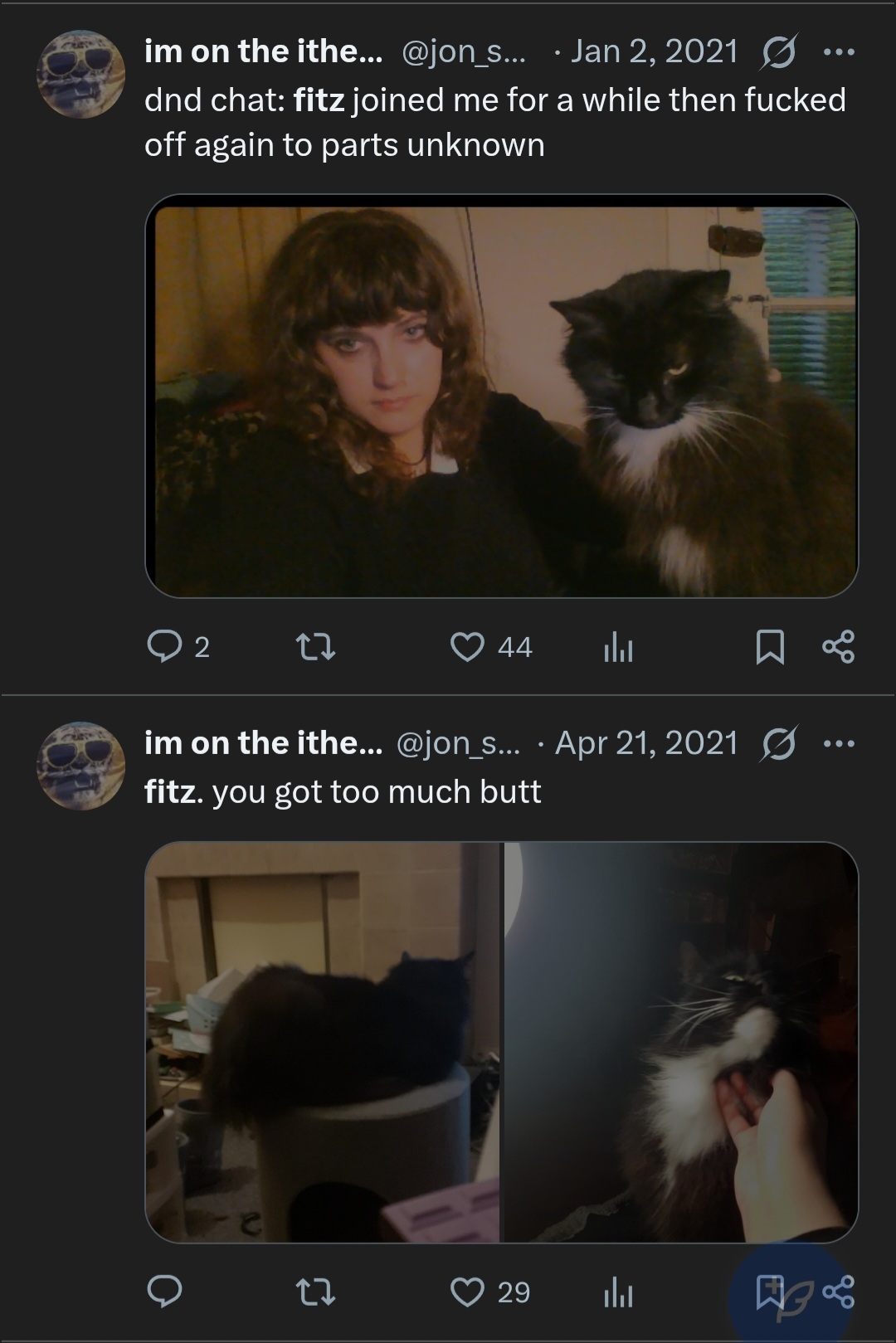This screenshot has width=896, height=1343.
Task: View analytics for the Apr 21 tweet
Action: tap(618, 1292)
